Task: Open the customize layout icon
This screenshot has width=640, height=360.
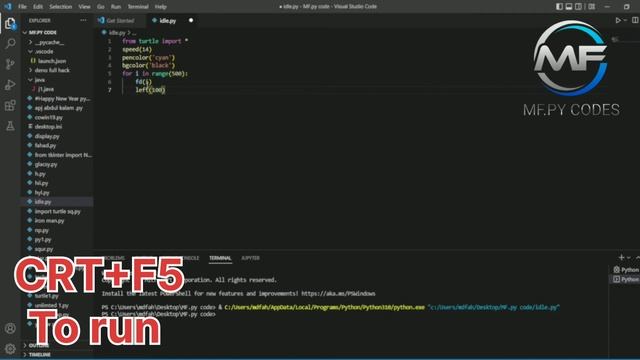Action: click(x=591, y=7)
